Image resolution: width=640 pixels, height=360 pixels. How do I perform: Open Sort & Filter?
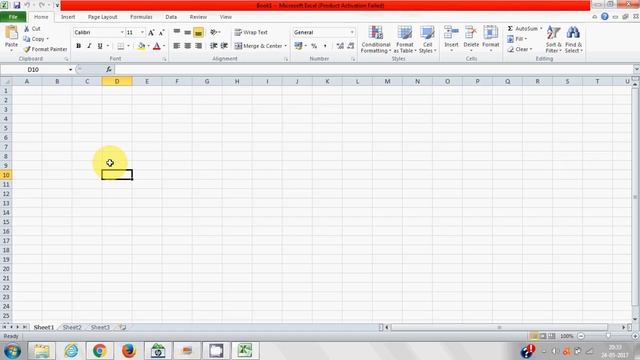point(553,39)
